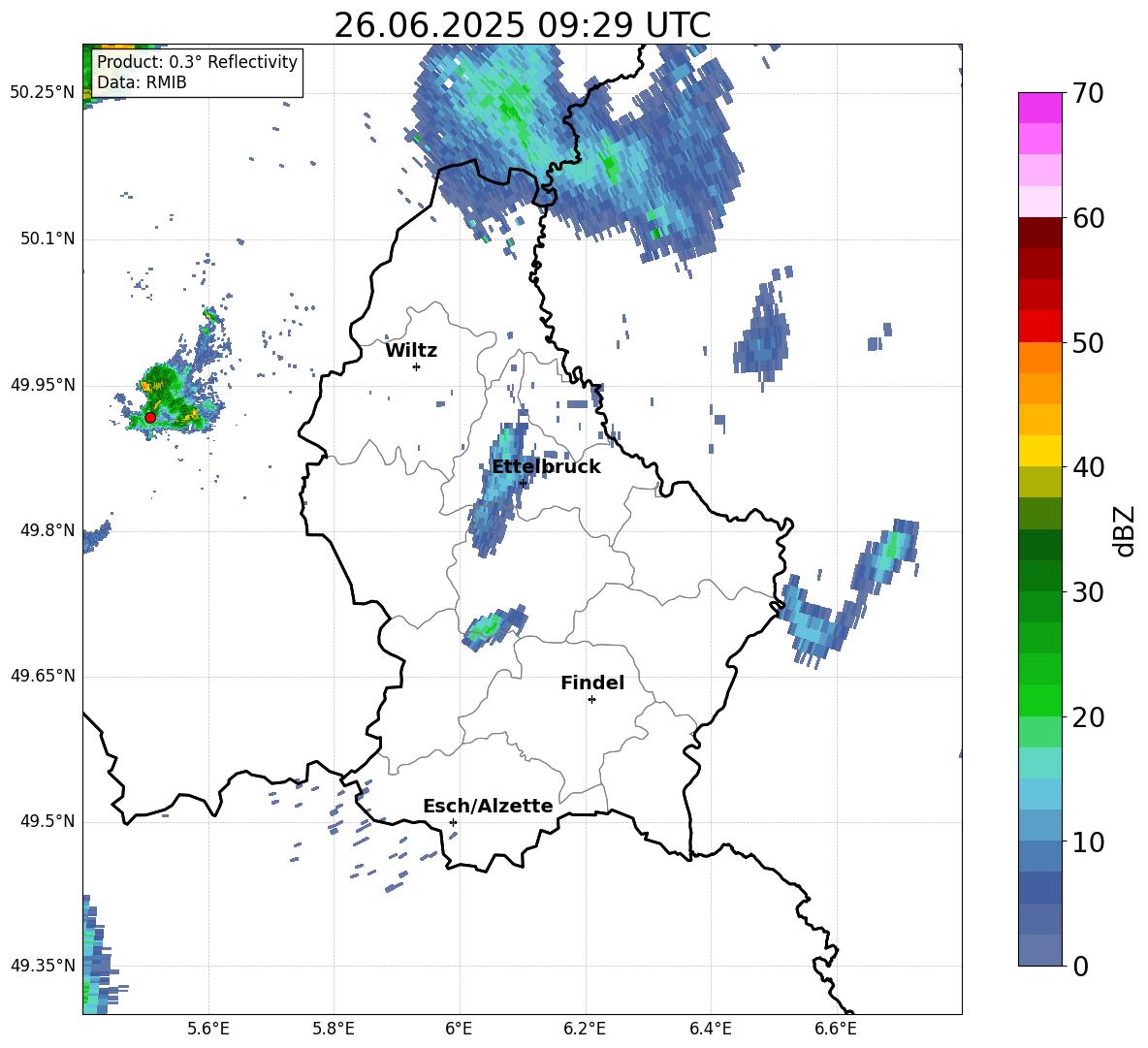
Task: Click the 5.6°E longitude label
Action: point(208,1029)
